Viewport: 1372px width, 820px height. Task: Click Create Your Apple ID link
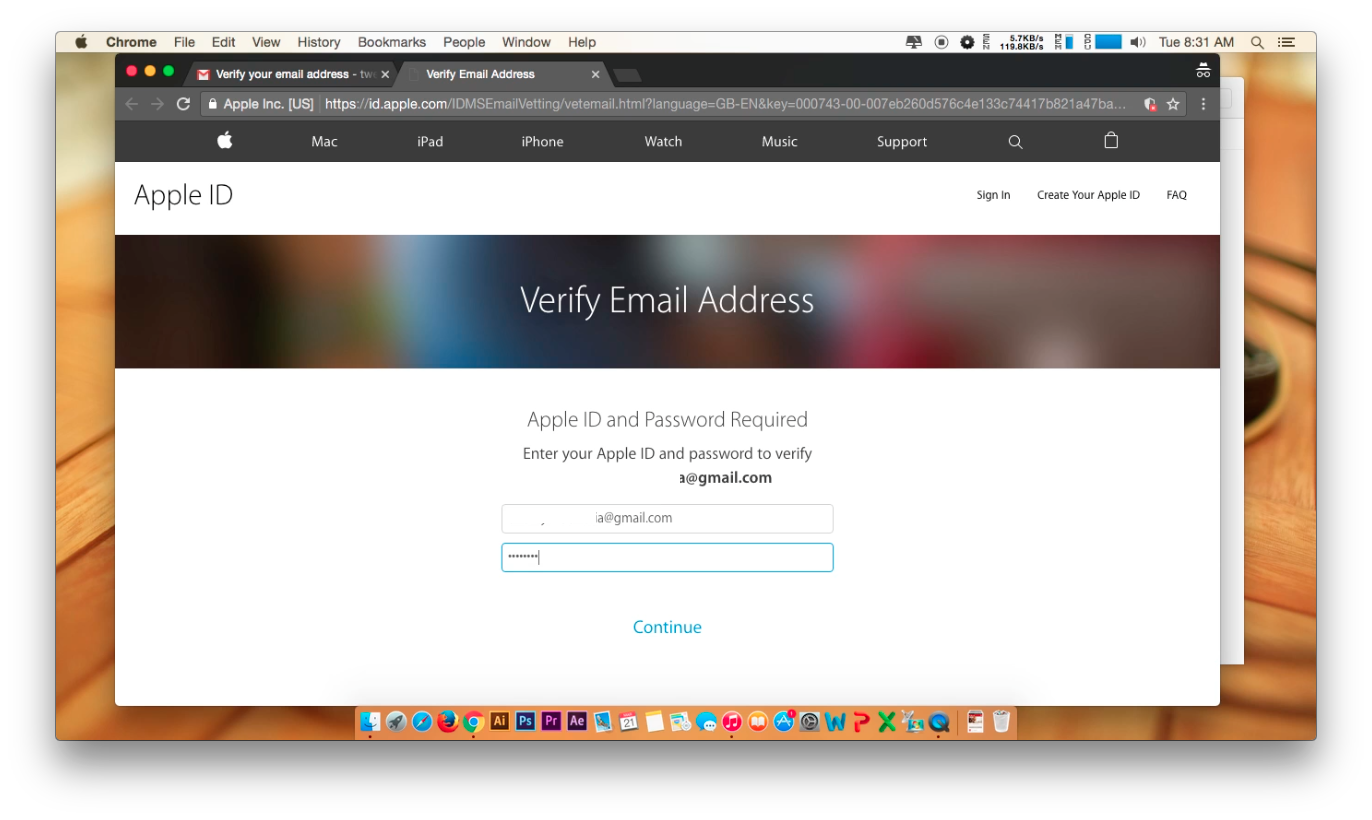click(x=1088, y=195)
